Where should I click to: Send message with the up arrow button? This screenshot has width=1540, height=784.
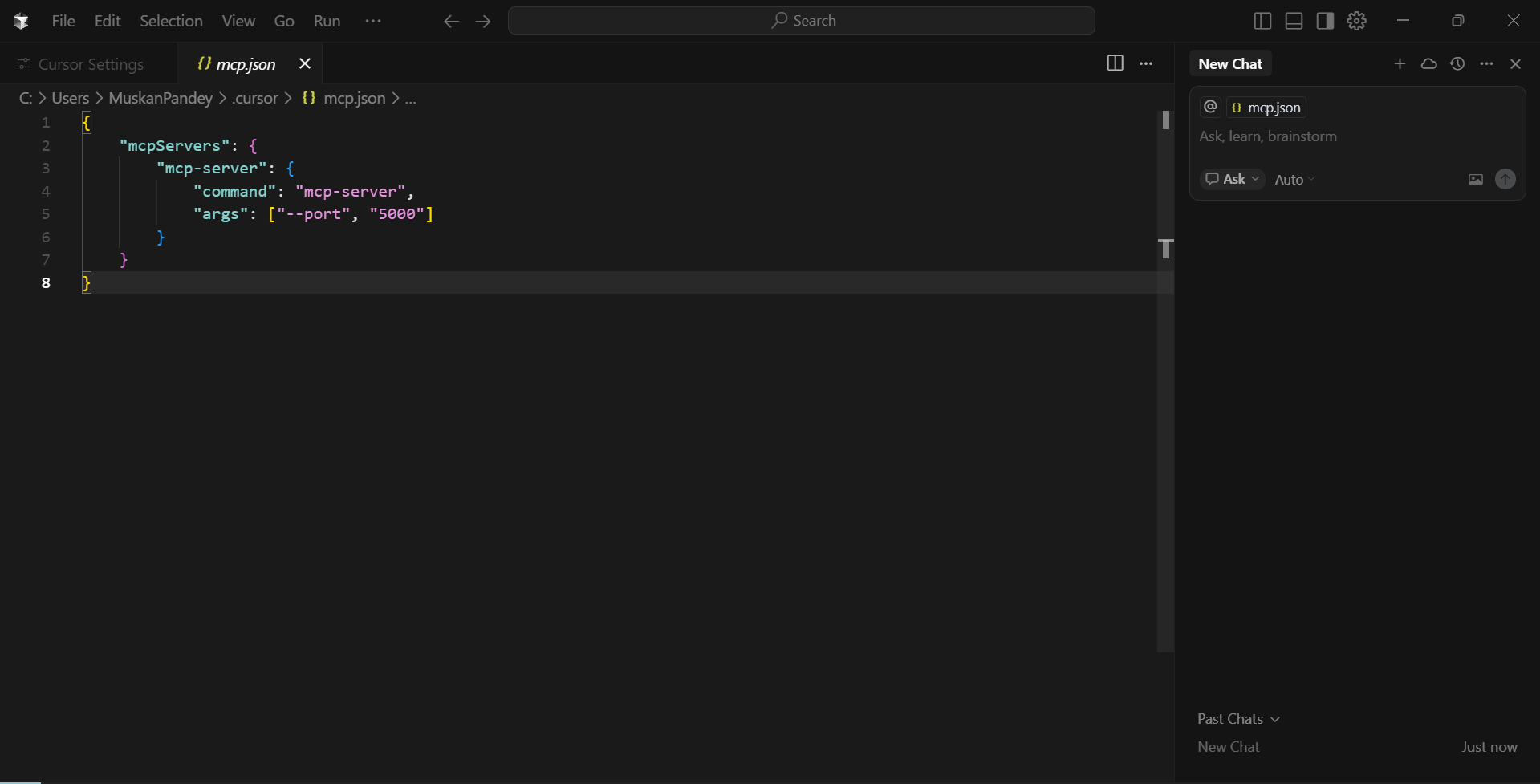click(1505, 179)
